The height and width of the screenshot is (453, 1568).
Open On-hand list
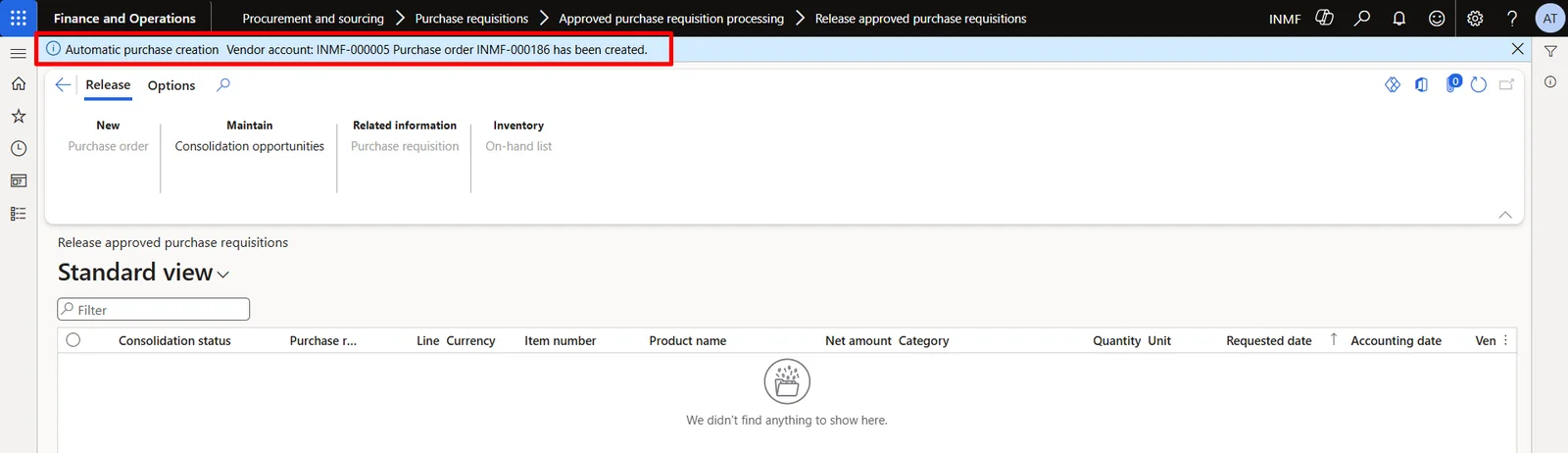(x=518, y=146)
